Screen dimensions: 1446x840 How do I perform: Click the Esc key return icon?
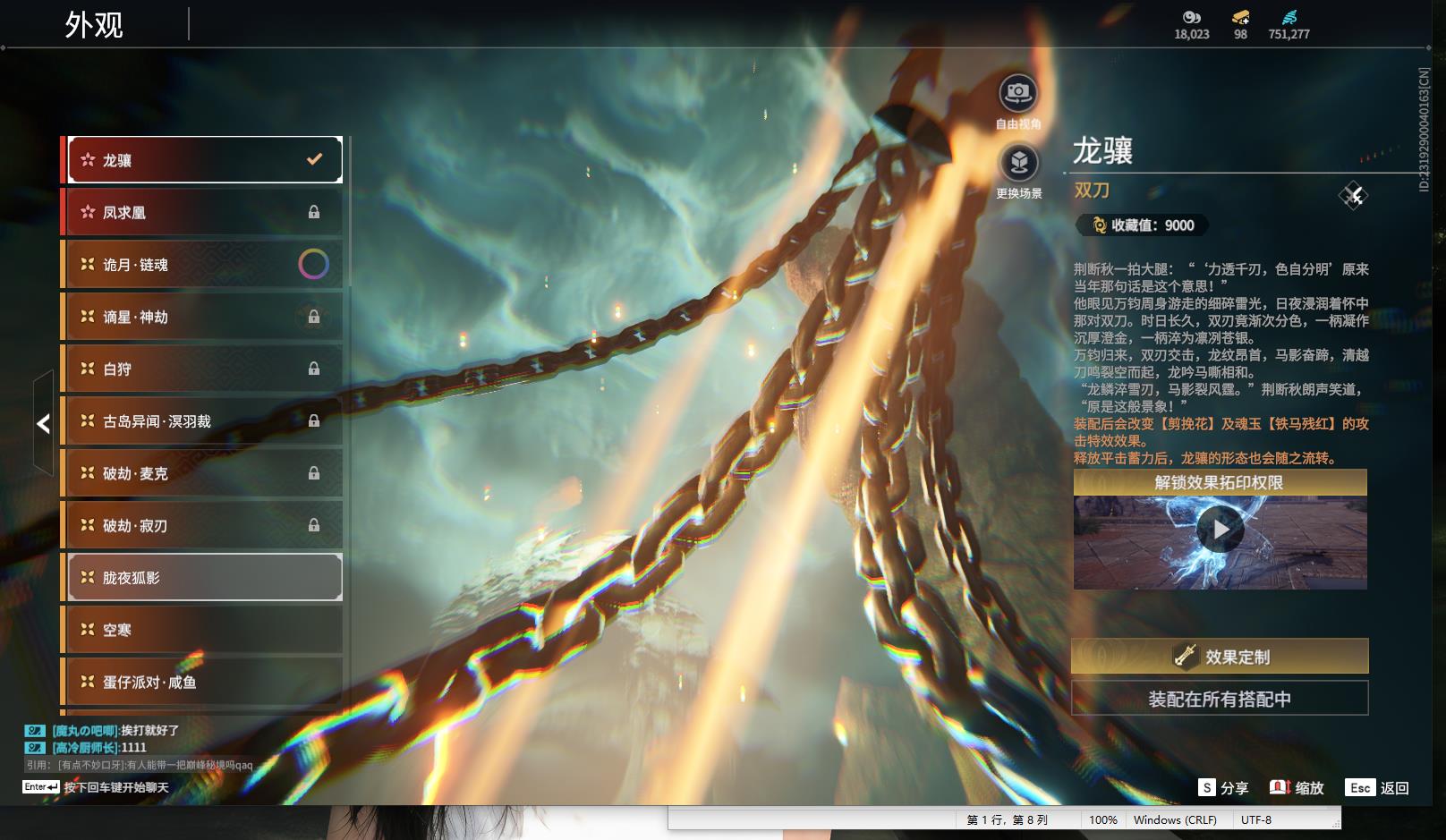pyautogui.click(x=1360, y=787)
